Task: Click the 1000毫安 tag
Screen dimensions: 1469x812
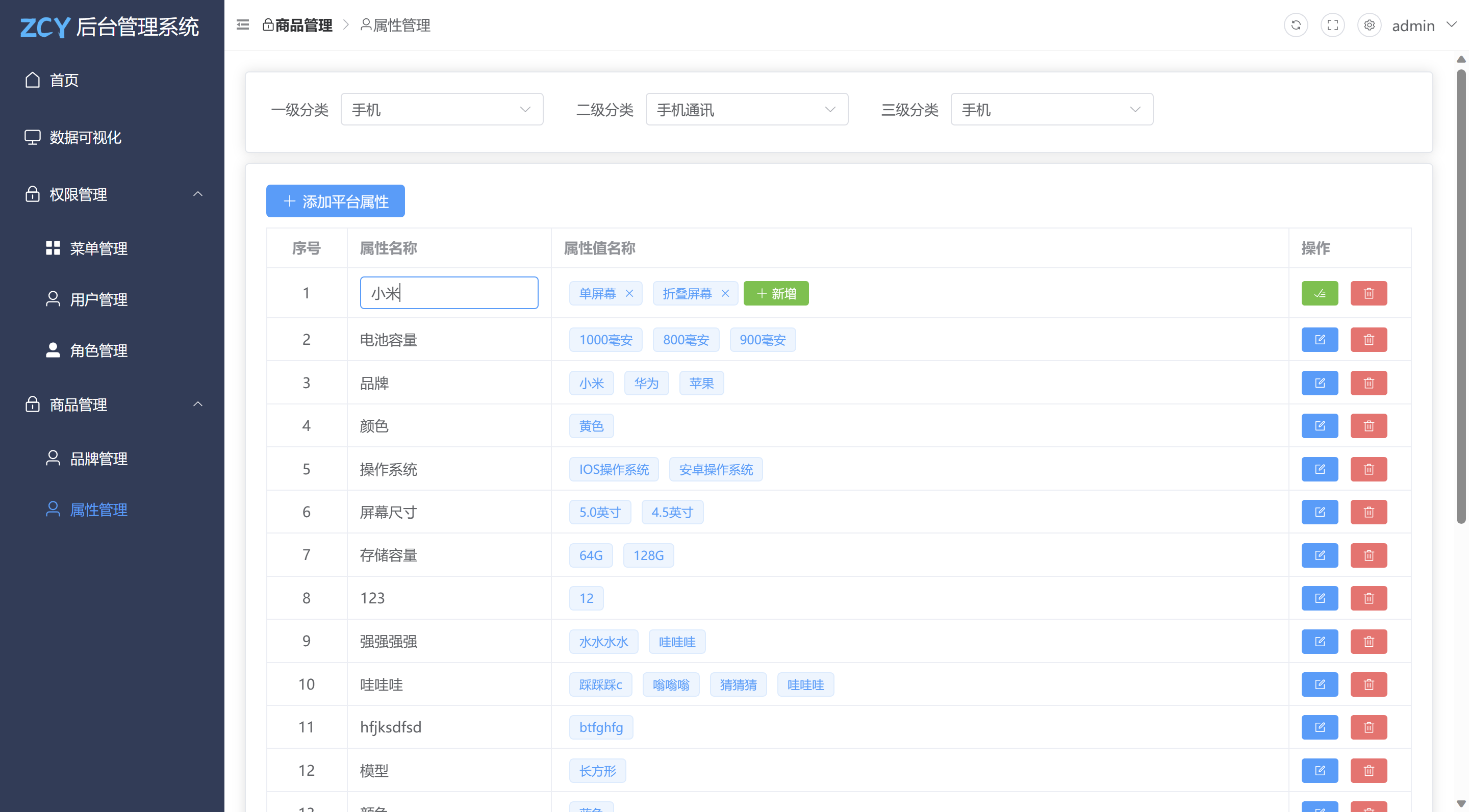Action: tap(605, 340)
